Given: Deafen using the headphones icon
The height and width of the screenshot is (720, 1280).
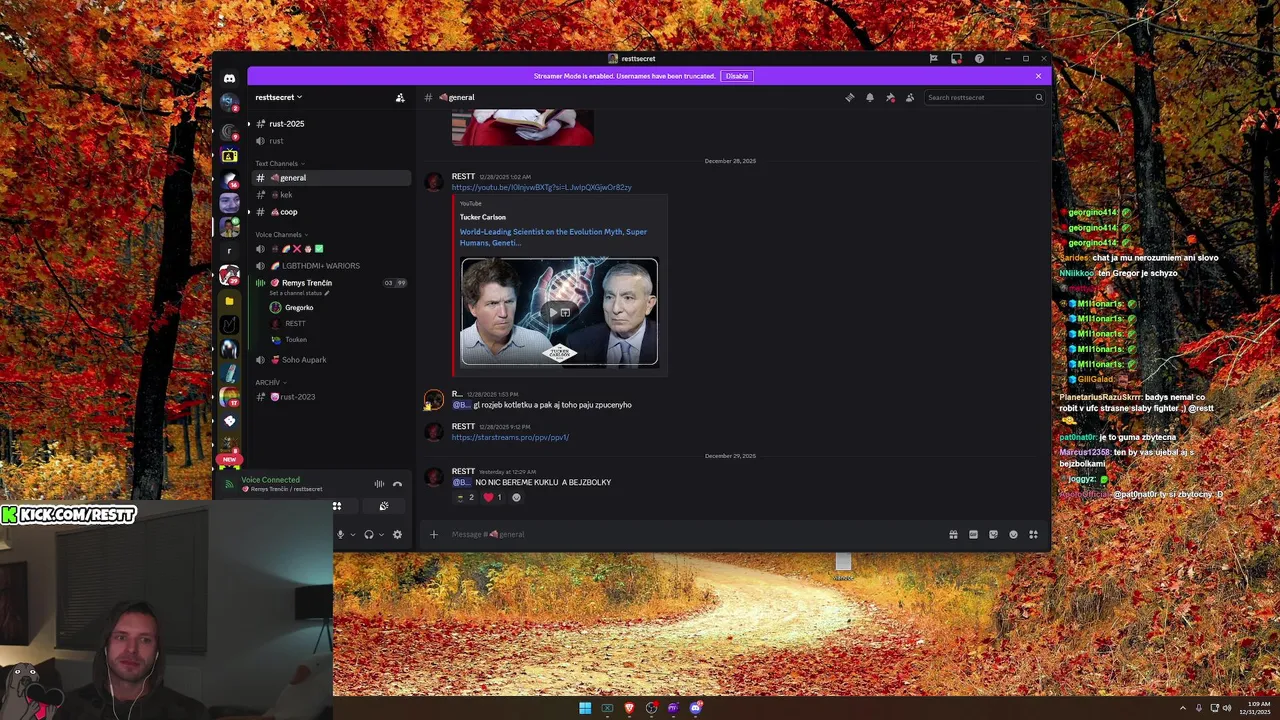Looking at the screenshot, I should coord(369,534).
